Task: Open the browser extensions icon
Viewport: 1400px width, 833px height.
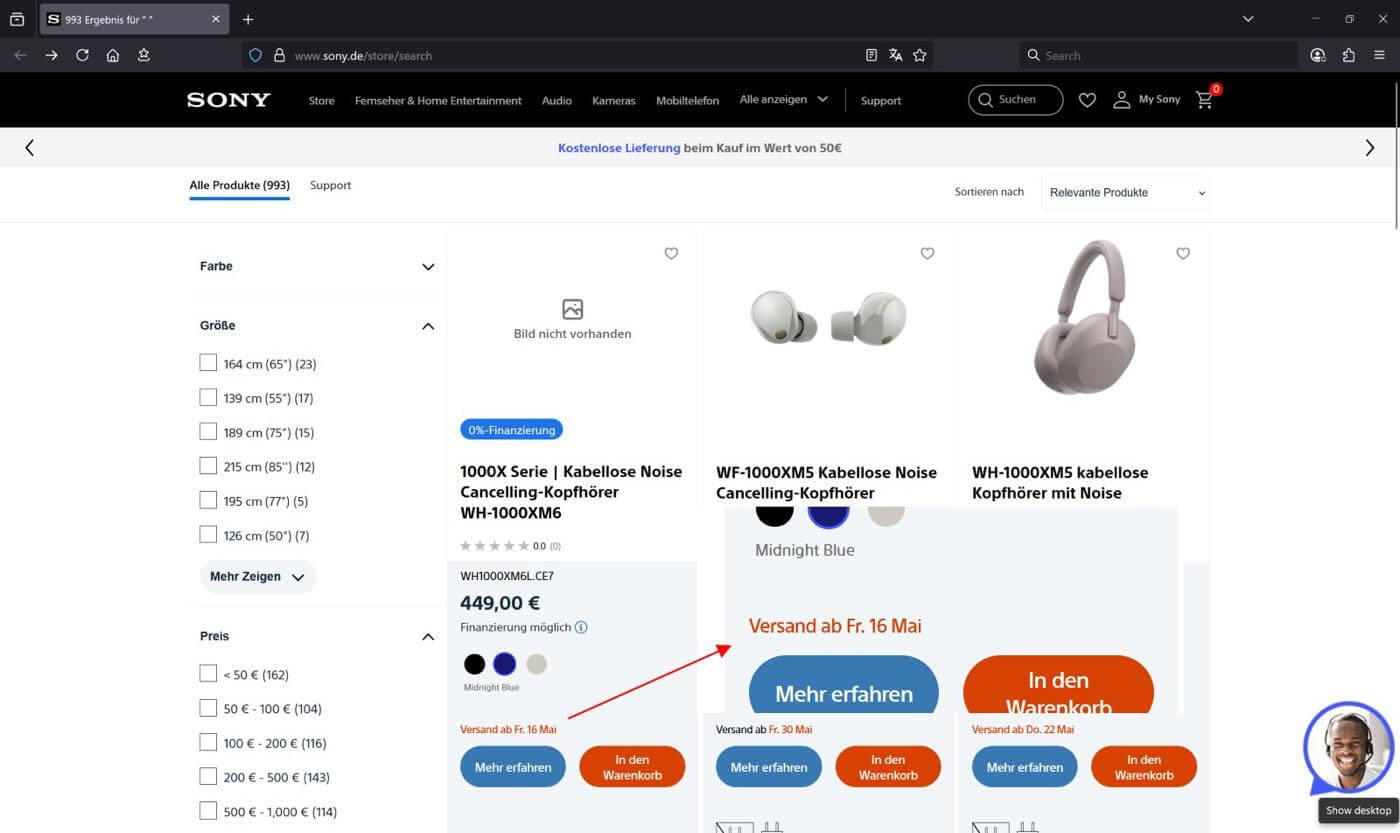Action: pos(1349,56)
